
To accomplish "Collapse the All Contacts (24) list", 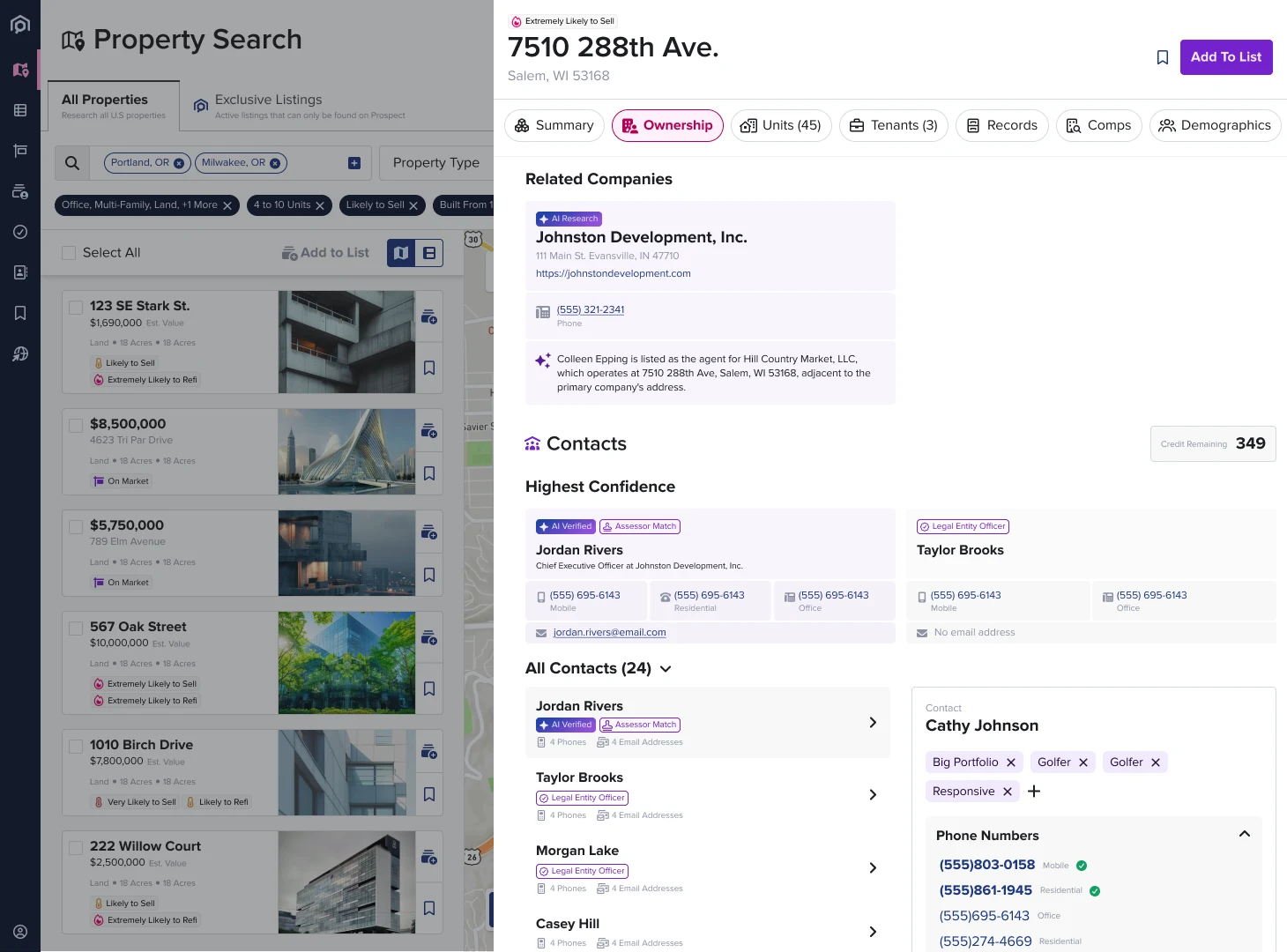I will [666, 669].
